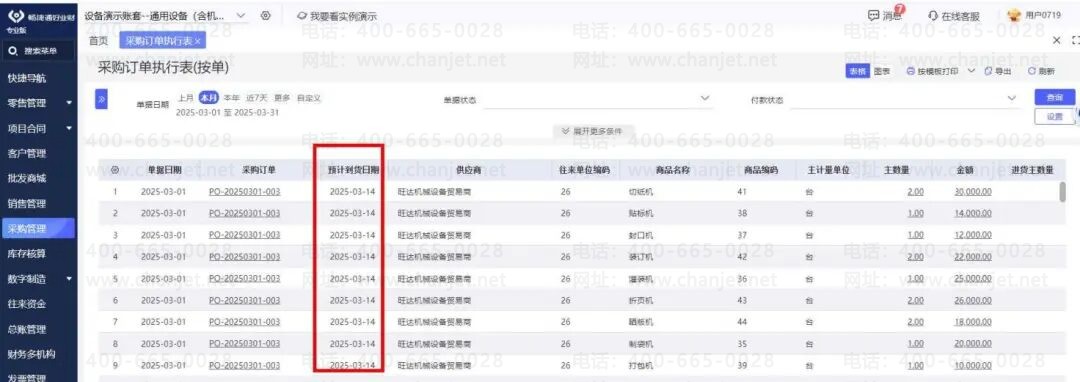
Task: Click the 设置 settings button
Action: click(1055, 117)
